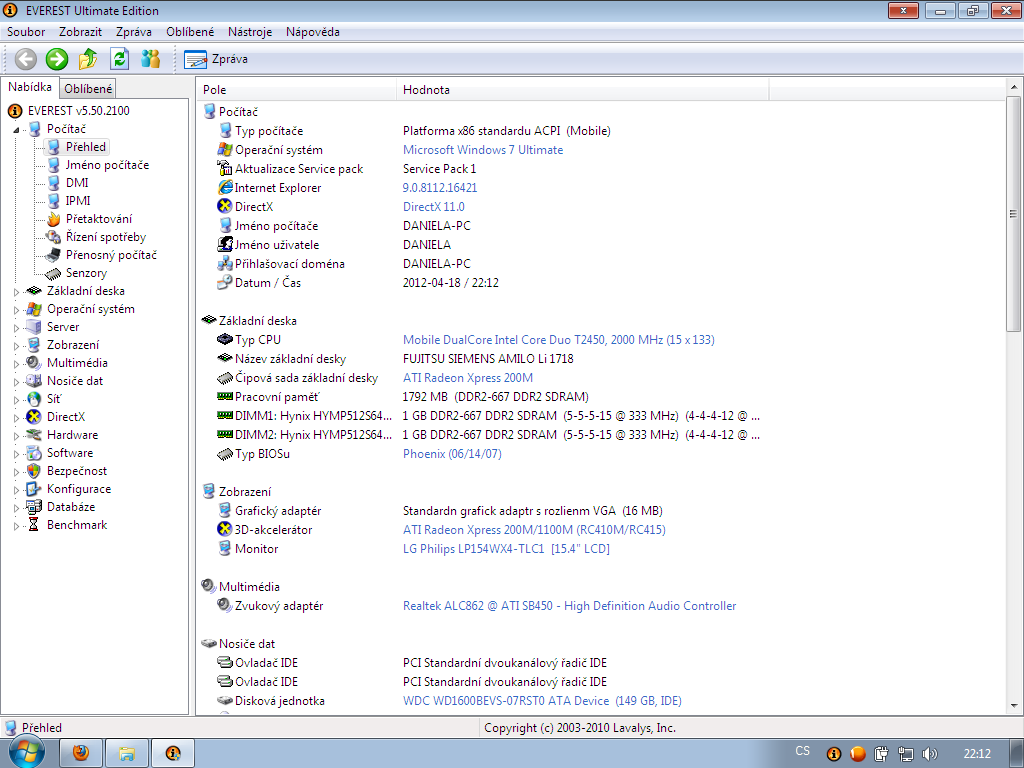Viewport: 1024px width, 768px height.
Task: Select Přehled icon in the tree
Action: (x=54, y=147)
